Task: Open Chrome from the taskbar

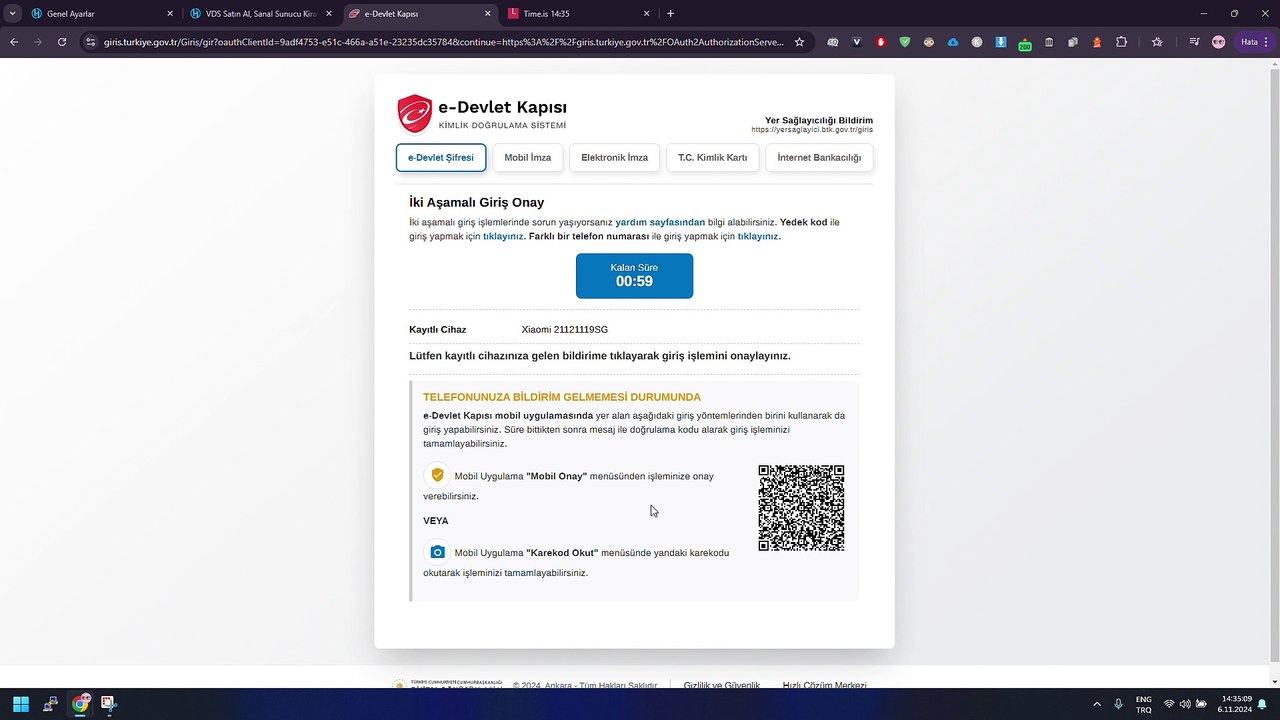Action: click(80, 704)
